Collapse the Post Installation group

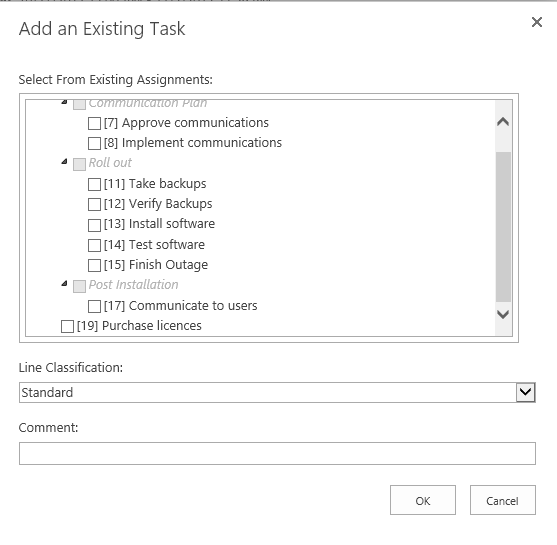click(64, 284)
